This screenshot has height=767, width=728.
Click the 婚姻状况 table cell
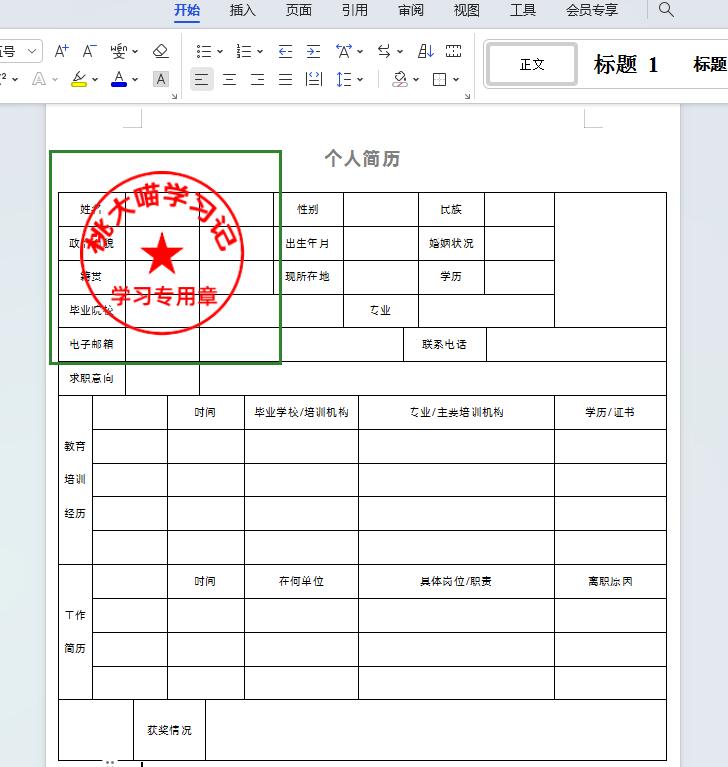click(451, 243)
